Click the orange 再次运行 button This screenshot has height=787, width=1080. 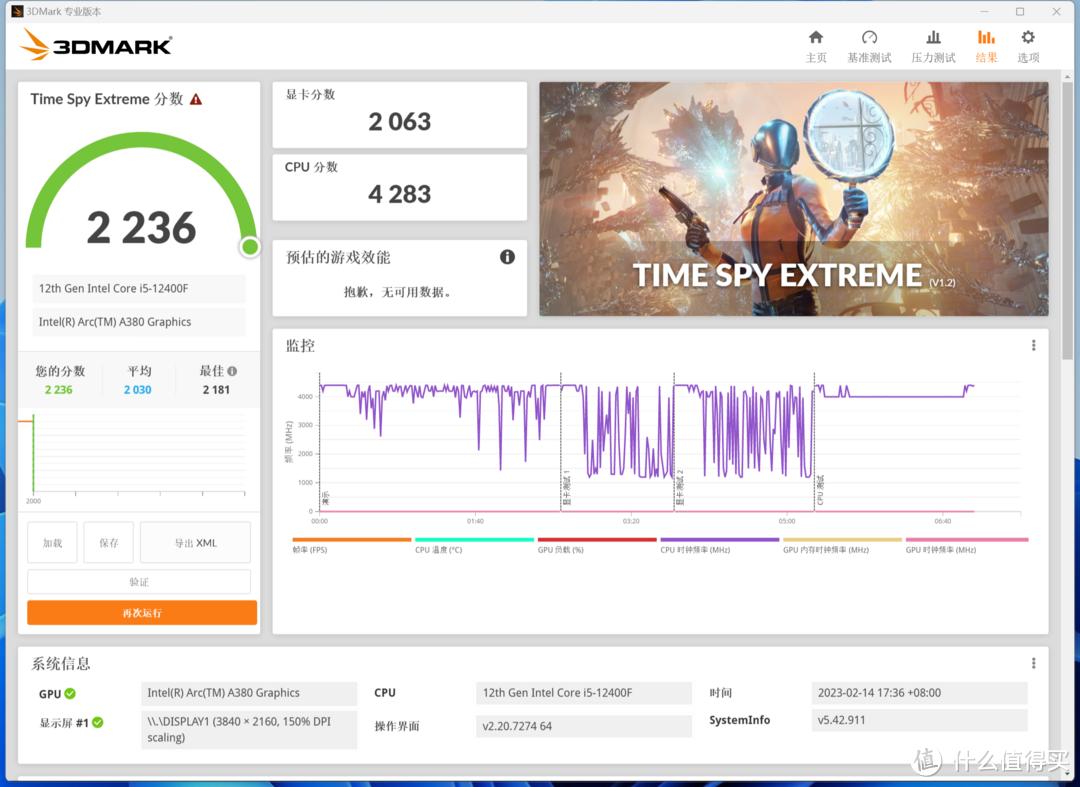click(x=140, y=612)
